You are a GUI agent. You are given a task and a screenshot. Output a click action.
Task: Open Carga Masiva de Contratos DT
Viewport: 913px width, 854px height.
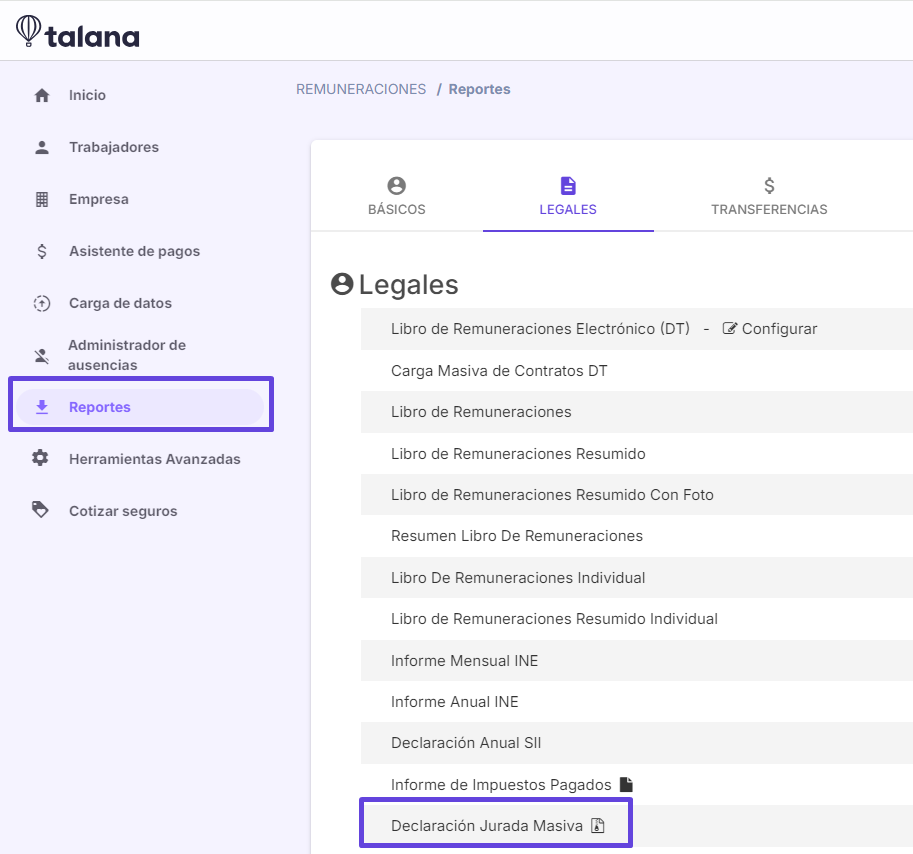499,371
